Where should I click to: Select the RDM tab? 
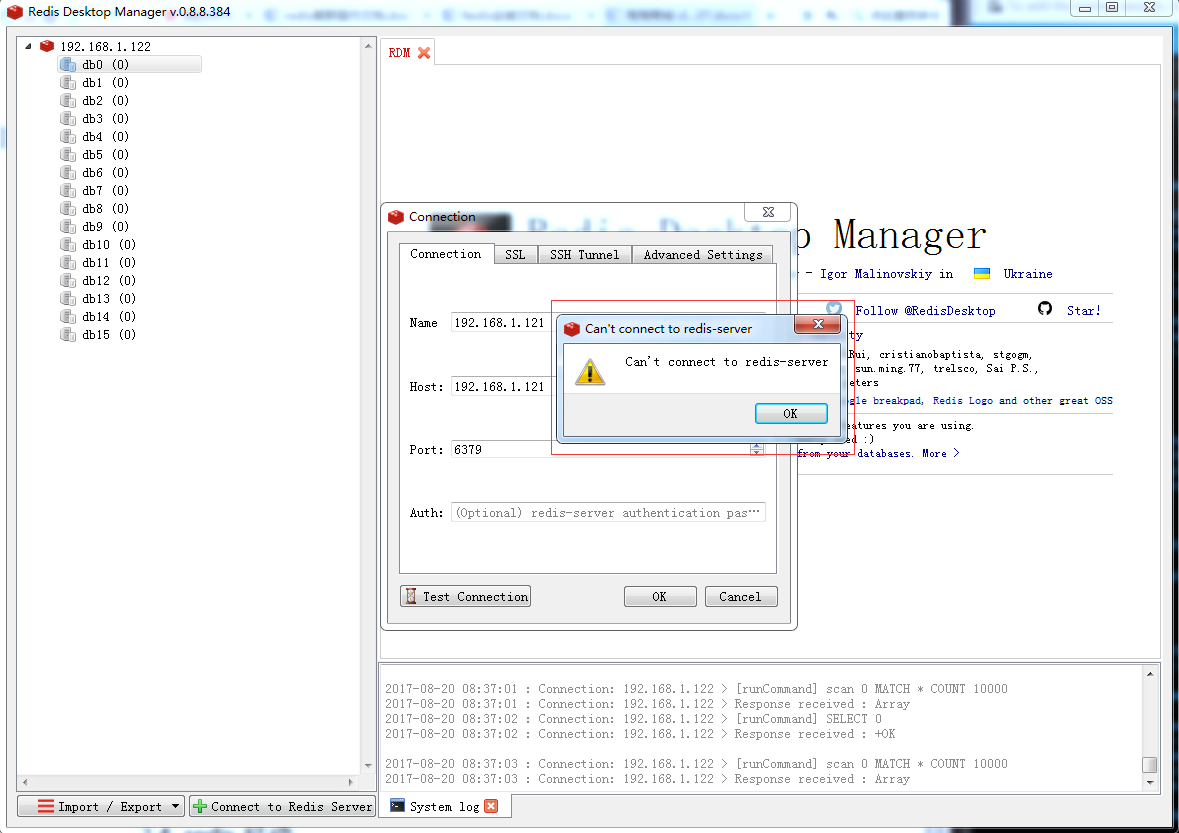coord(407,53)
